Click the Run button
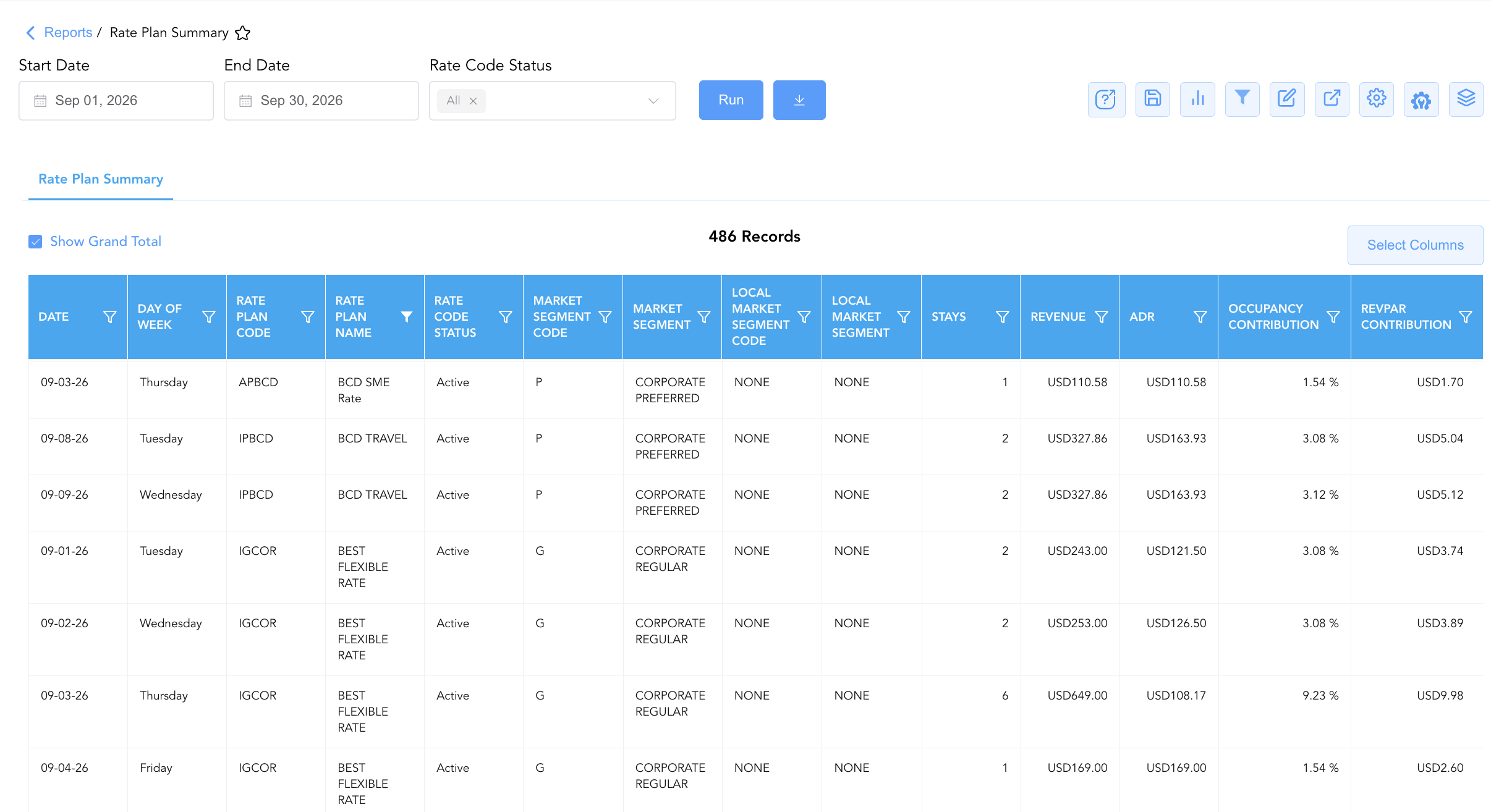The width and height of the screenshot is (1491, 812). (x=731, y=100)
